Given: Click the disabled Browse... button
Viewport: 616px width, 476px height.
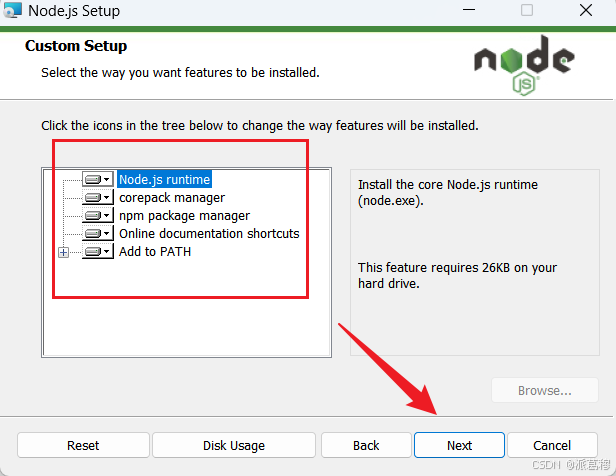Looking at the screenshot, I should click(544, 390).
